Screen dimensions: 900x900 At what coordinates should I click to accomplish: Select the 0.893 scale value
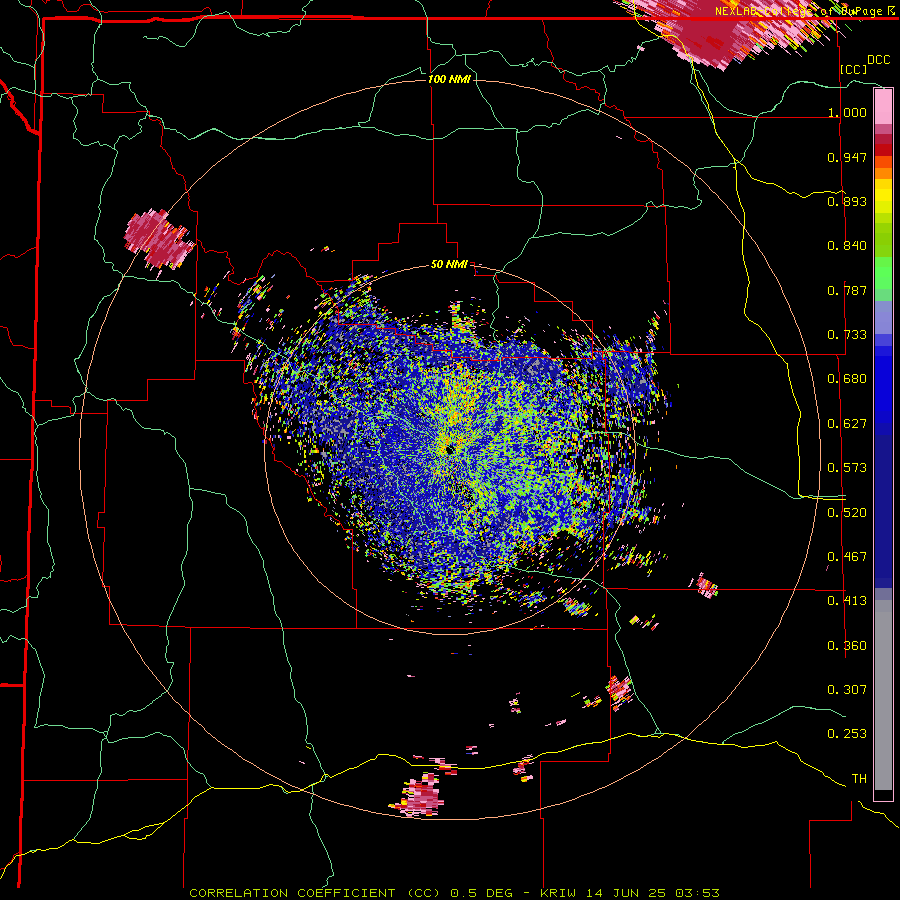847,201
